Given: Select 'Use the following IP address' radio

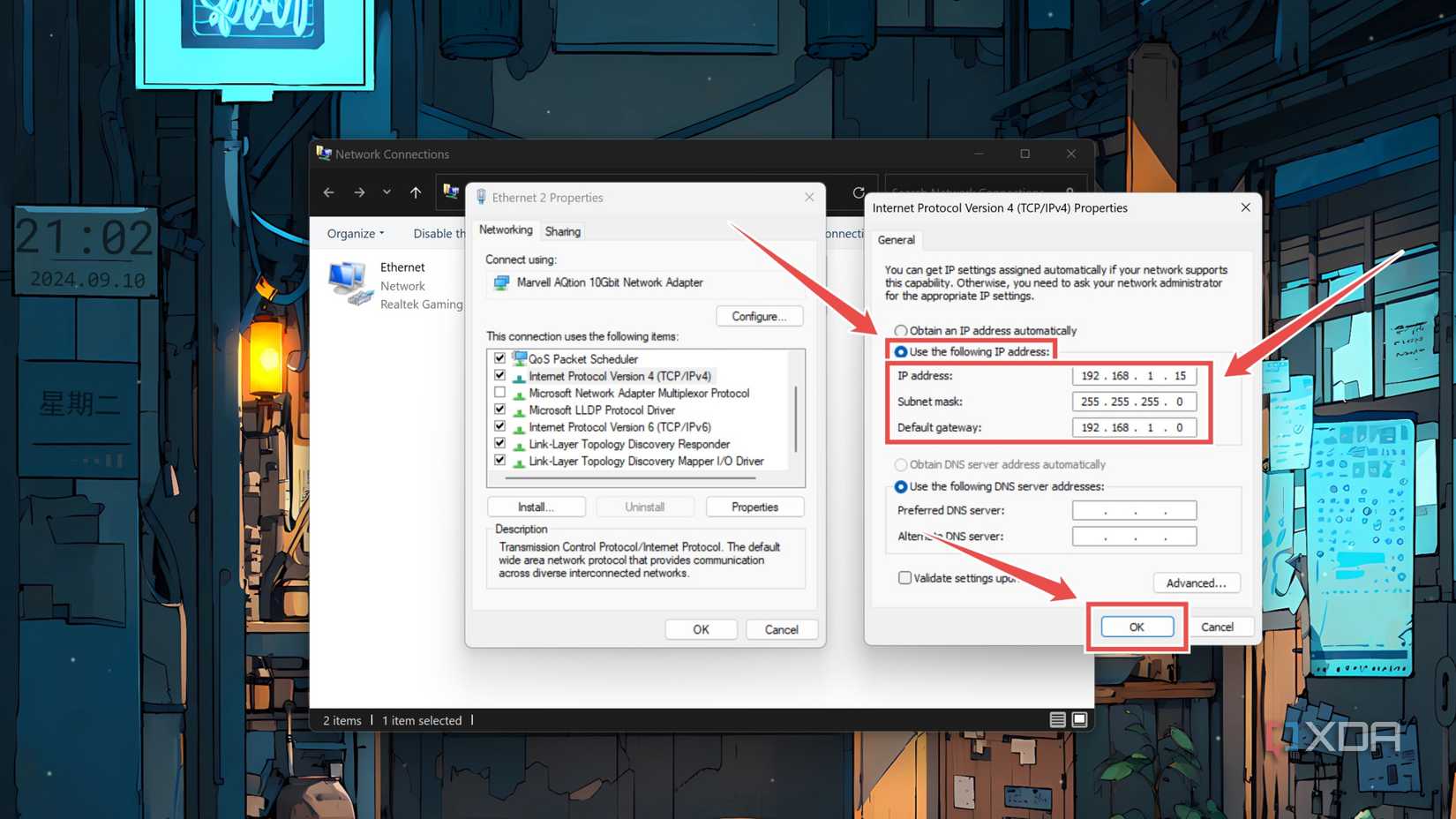Looking at the screenshot, I should [901, 351].
